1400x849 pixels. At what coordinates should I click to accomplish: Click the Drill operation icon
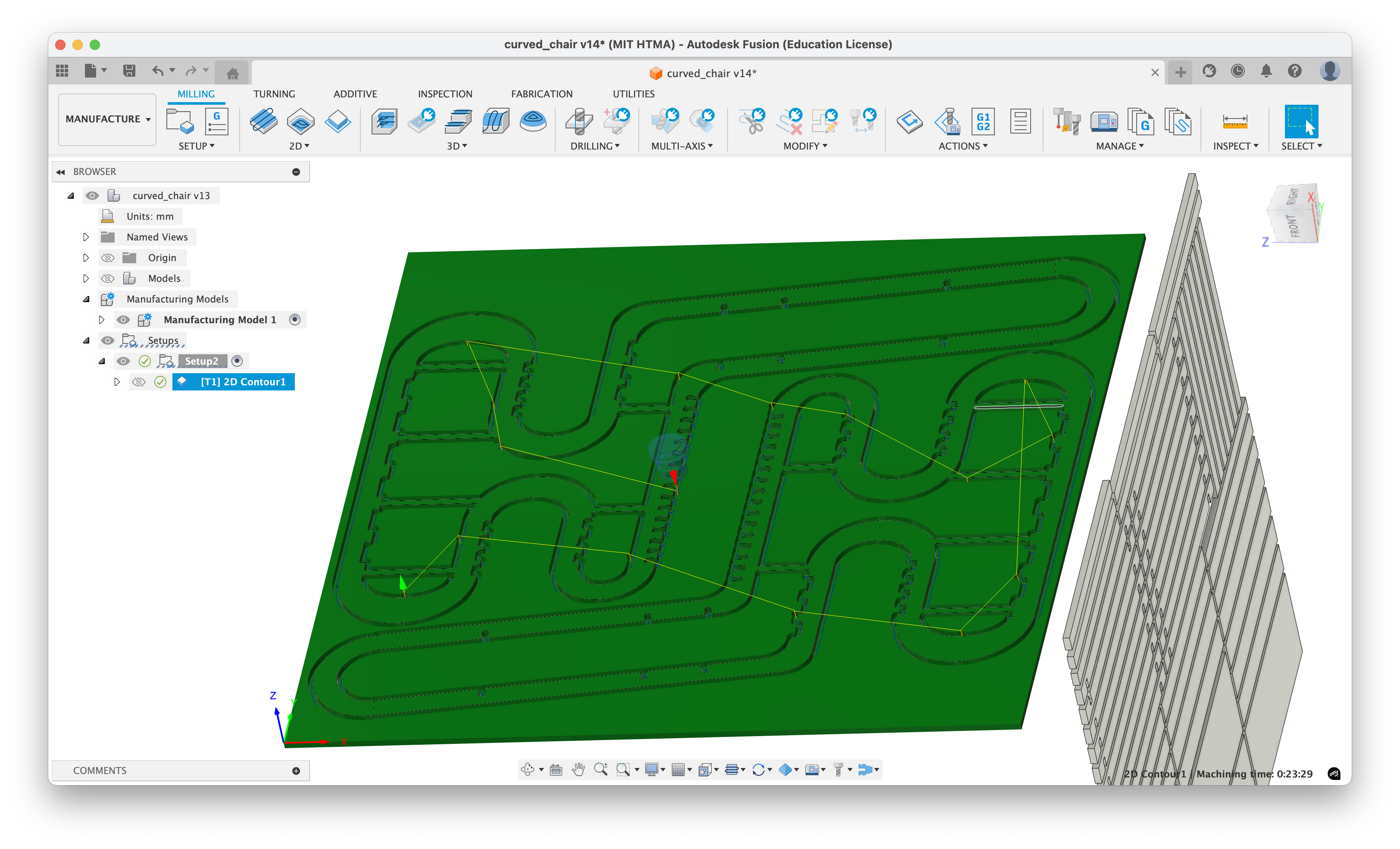coord(579,121)
